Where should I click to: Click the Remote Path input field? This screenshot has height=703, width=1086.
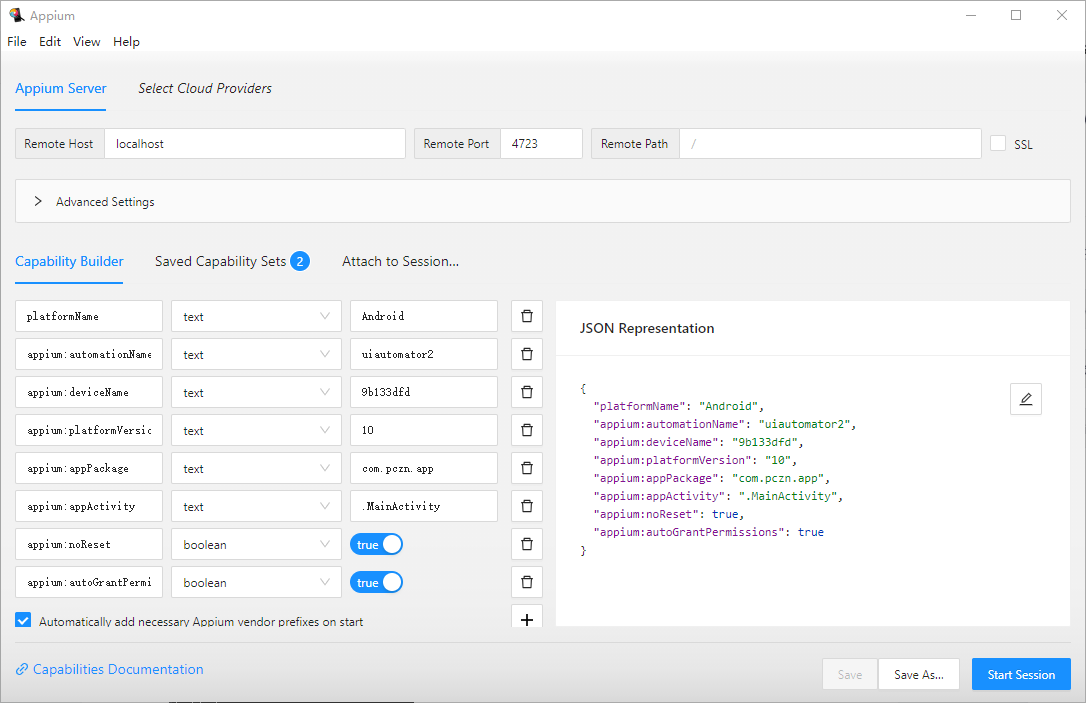[x=830, y=143]
